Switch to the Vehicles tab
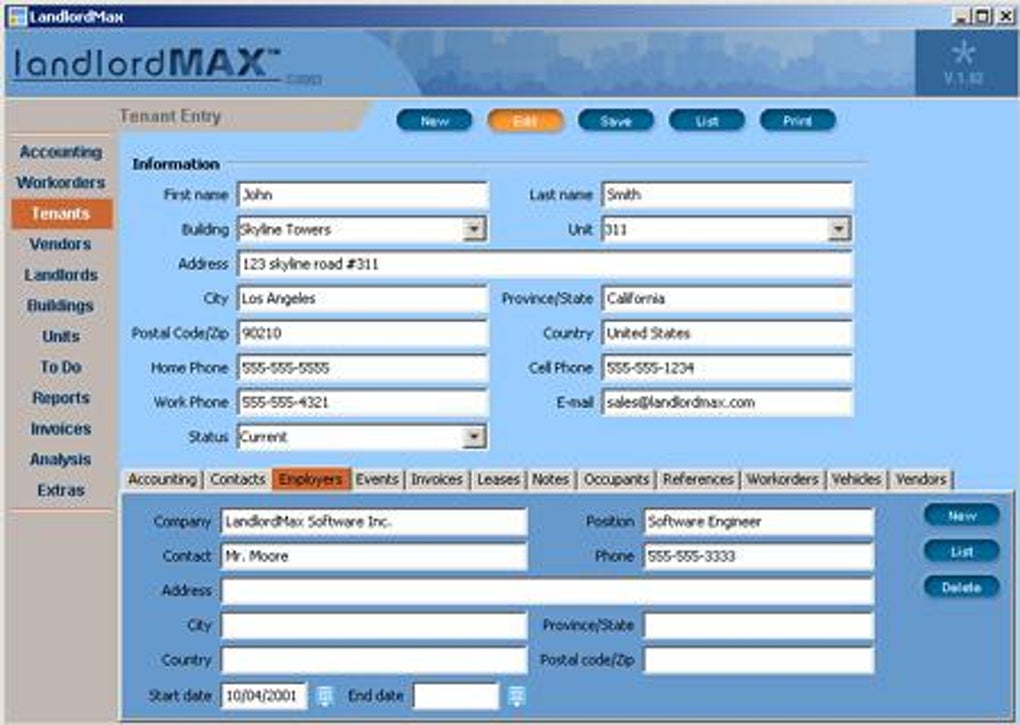This screenshot has height=725, width=1020. [857, 479]
